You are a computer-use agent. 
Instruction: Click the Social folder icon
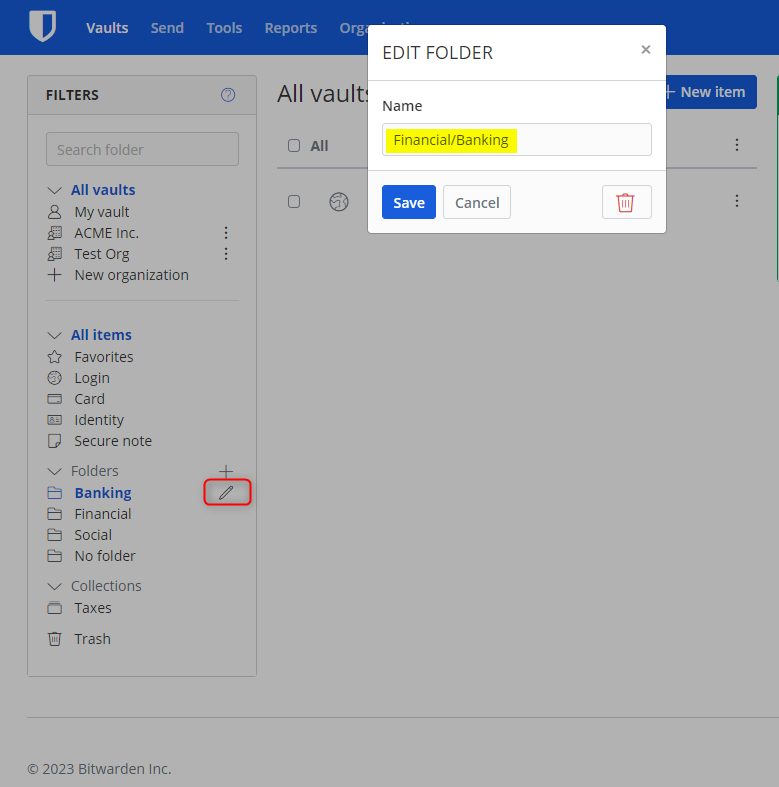pyautogui.click(x=55, y=535)
